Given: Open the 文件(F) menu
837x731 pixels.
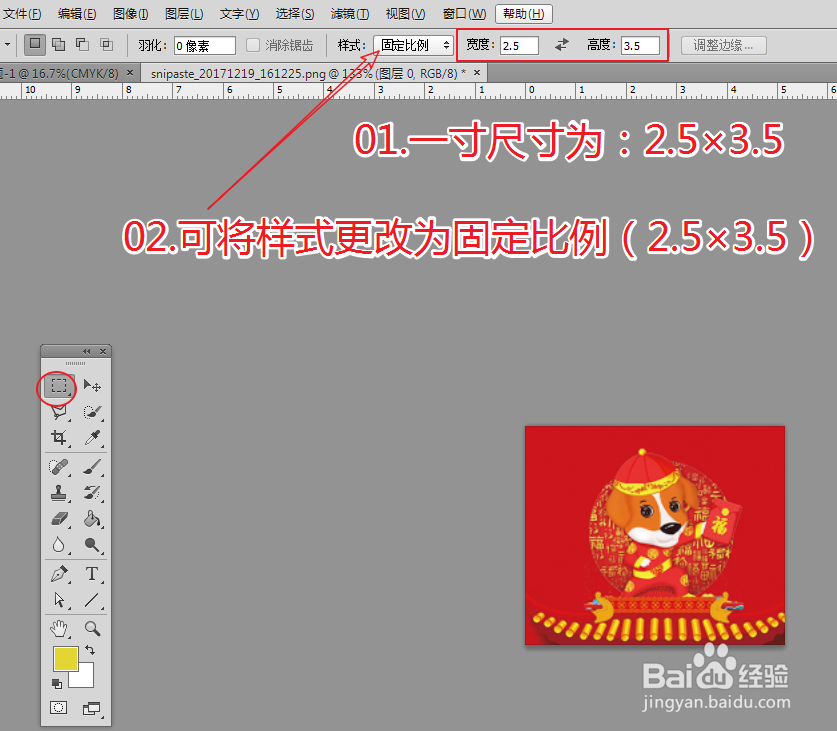Looking at the screenshot, I should click(x=22, y=14).
